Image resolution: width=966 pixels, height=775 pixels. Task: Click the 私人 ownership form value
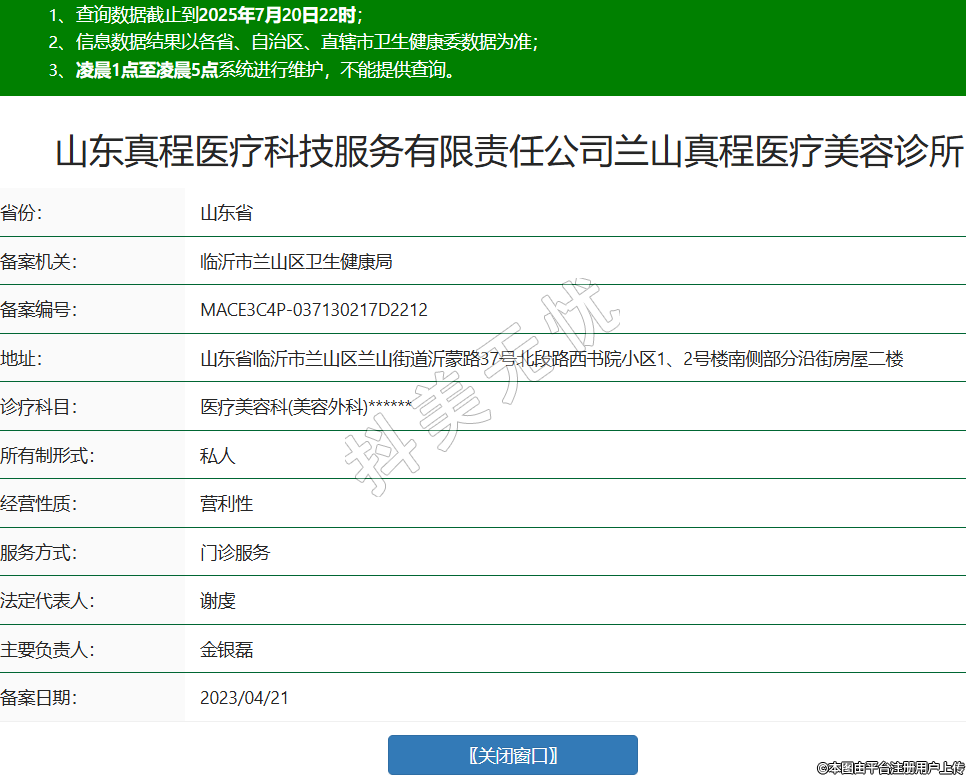[x=217, y=456]
